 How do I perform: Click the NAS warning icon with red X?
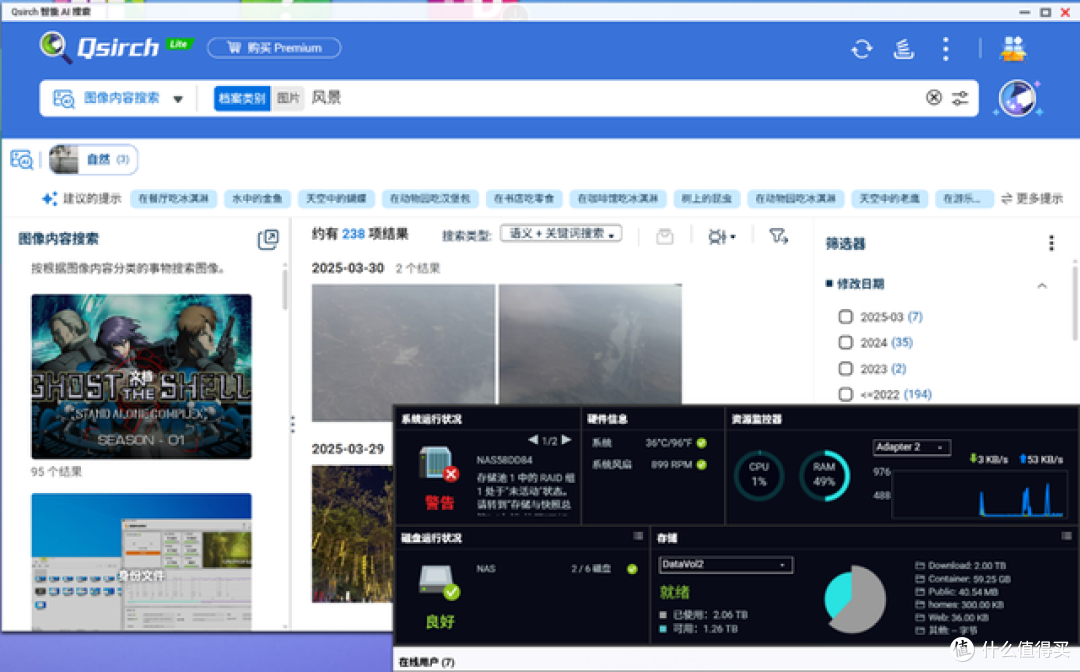[x=438, y=463]
